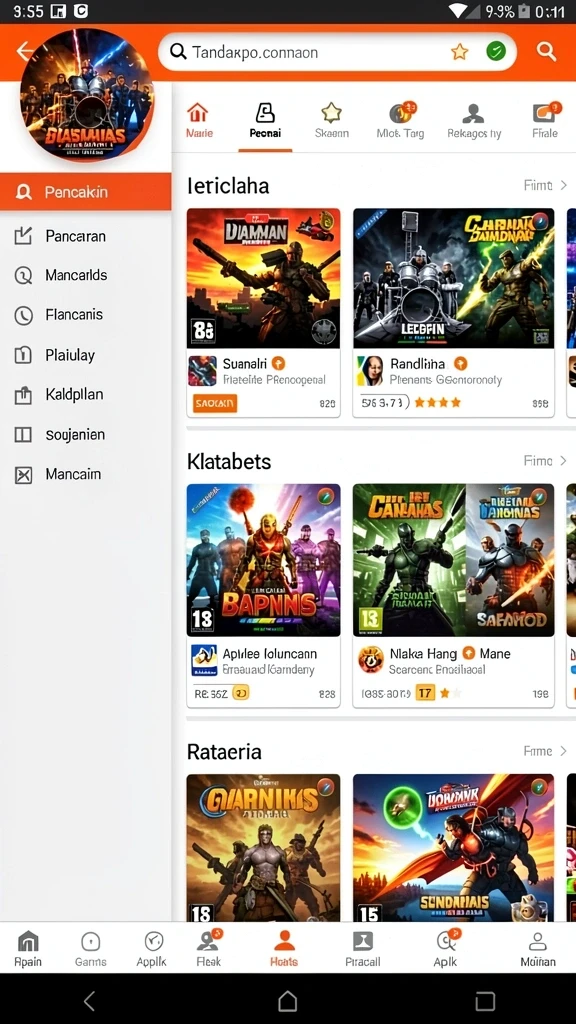
Task: Open Applik in the bottom navigation
Action: coord(152,949)
